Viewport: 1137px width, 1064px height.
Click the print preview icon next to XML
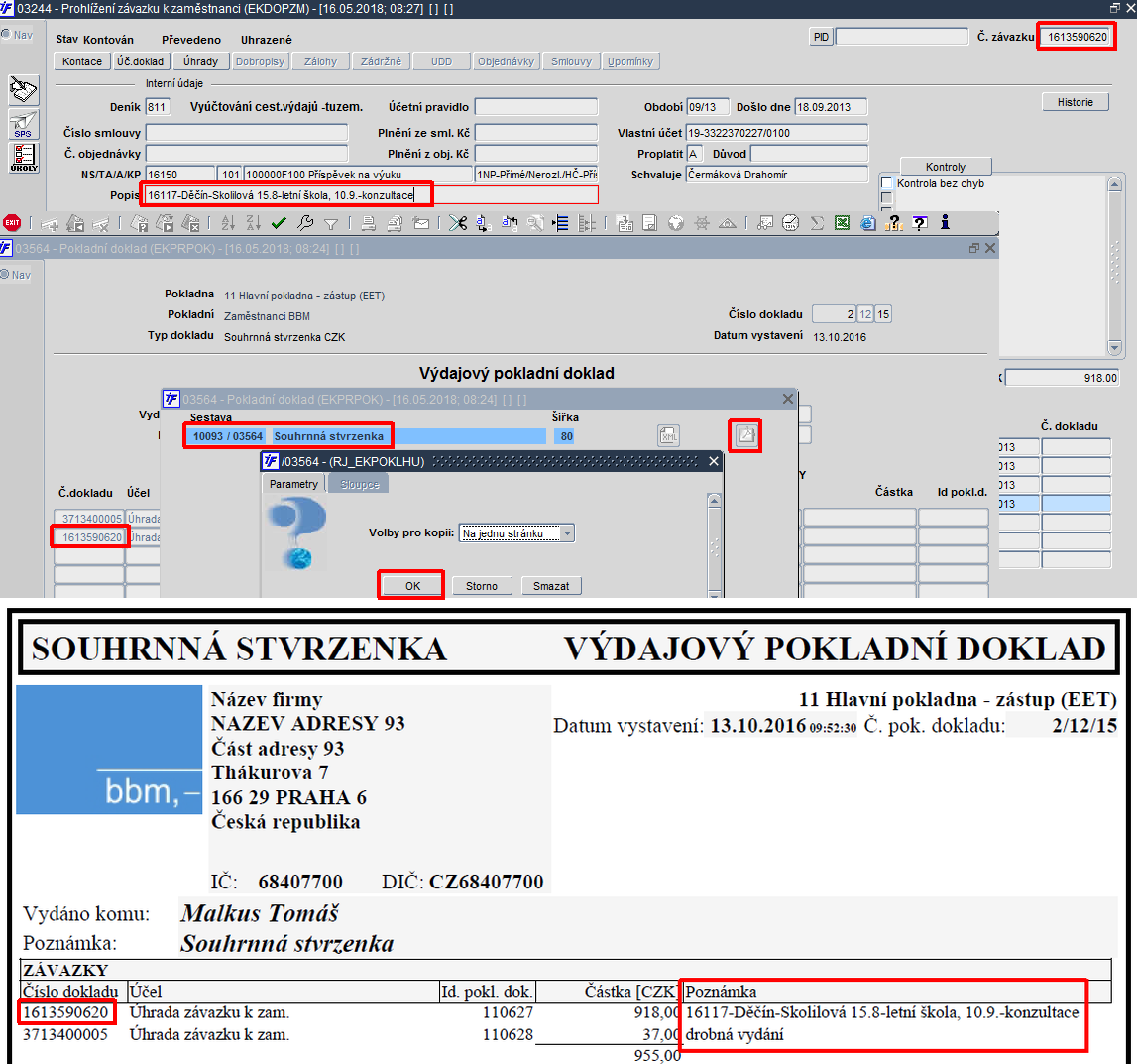[745, 436]
